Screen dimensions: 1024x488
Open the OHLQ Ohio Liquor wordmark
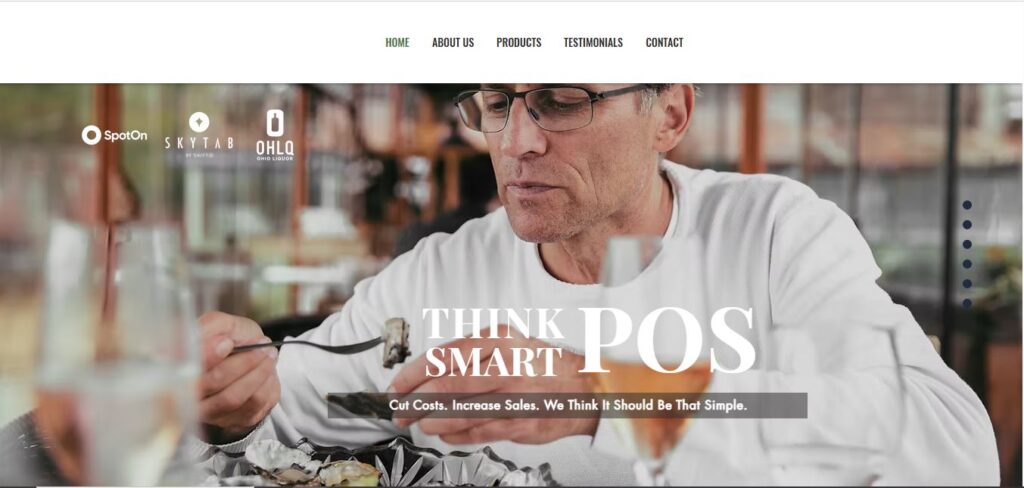[275, 150]
